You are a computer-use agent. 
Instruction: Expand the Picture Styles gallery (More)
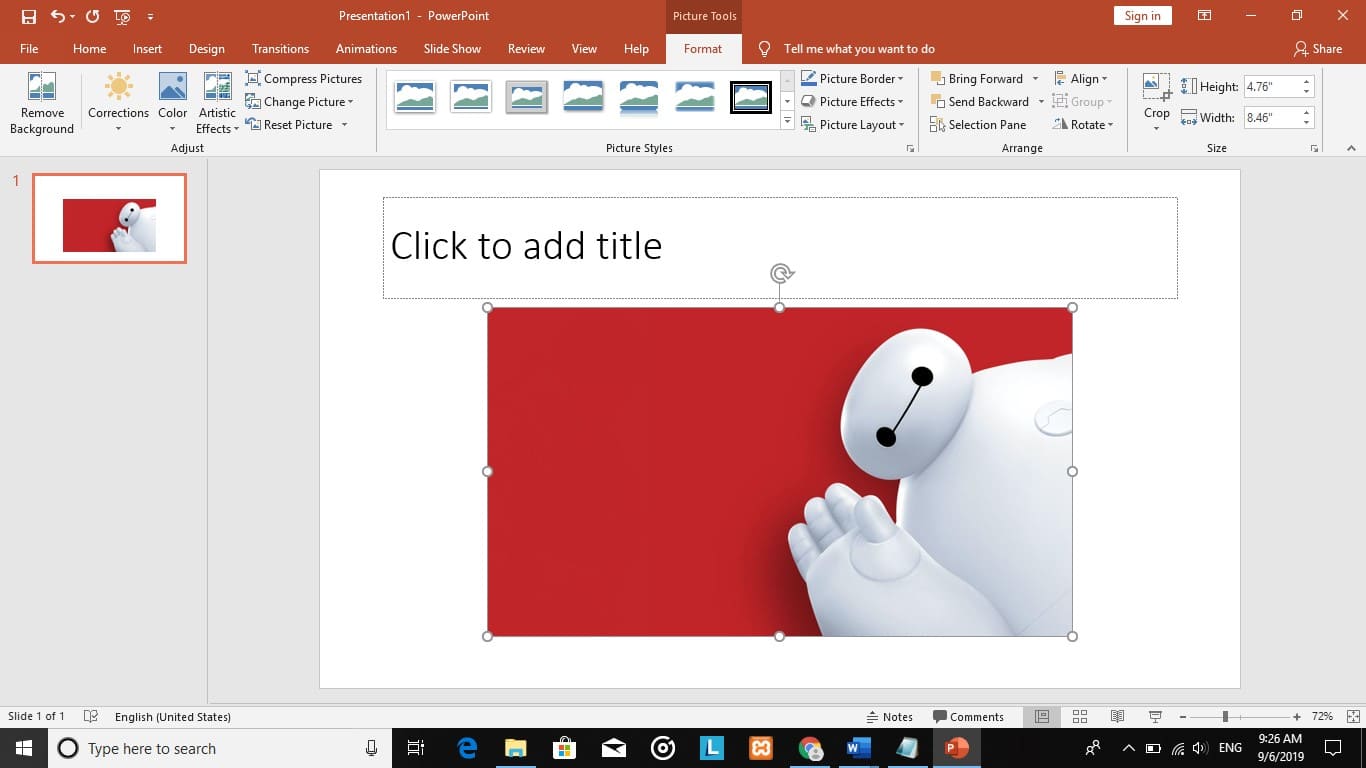coord(787,122)
